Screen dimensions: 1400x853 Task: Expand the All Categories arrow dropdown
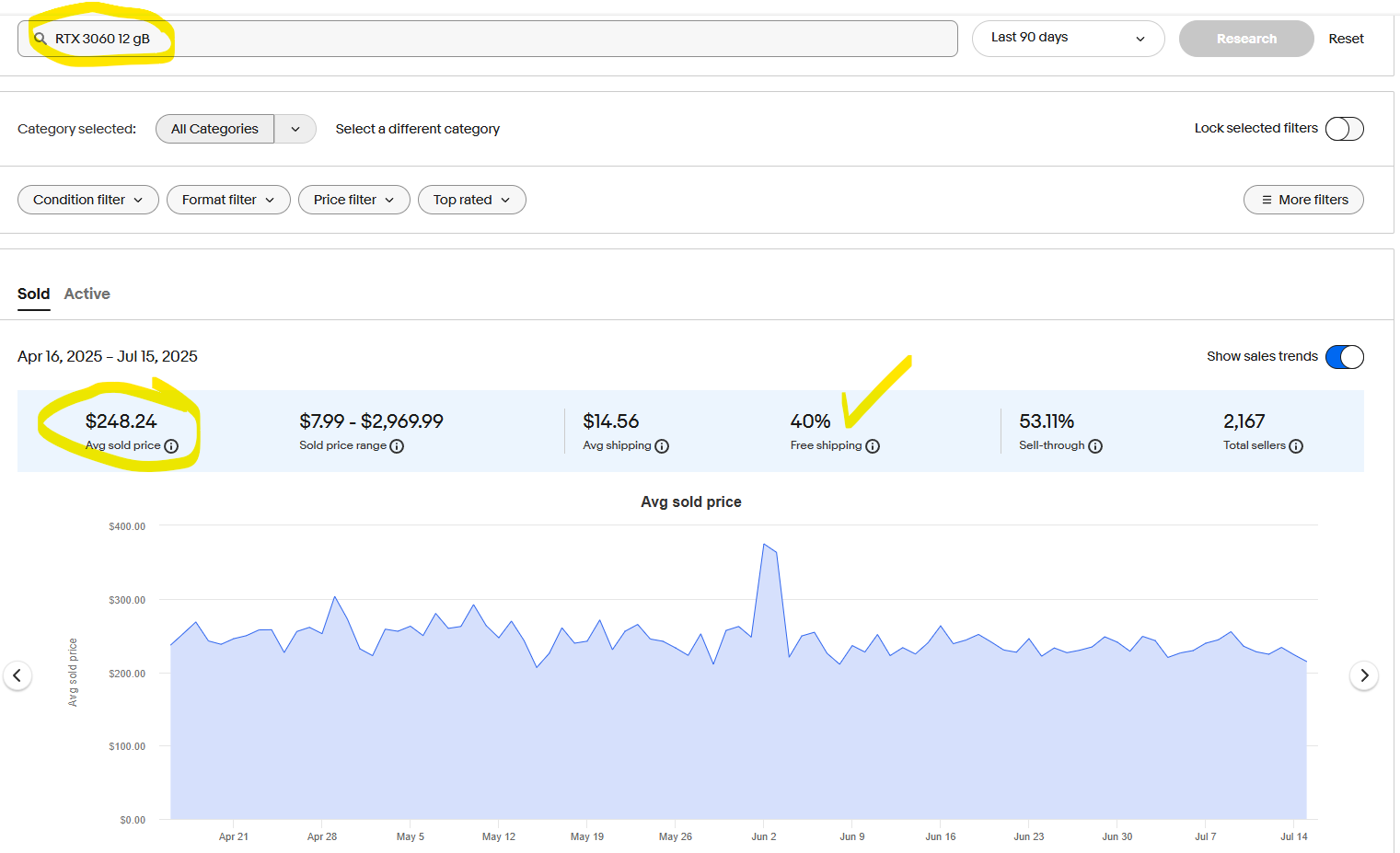[295, 129]
